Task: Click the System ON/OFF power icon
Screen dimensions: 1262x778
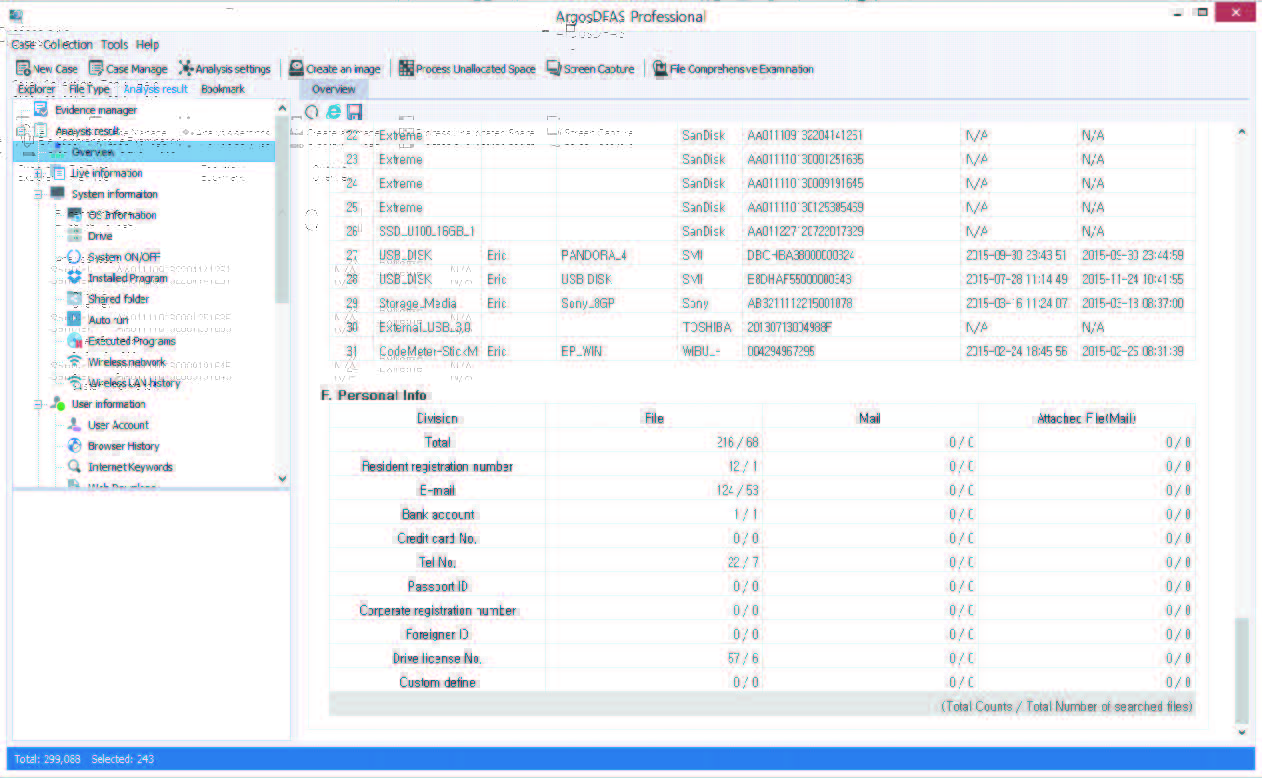Action: [74, 257]
